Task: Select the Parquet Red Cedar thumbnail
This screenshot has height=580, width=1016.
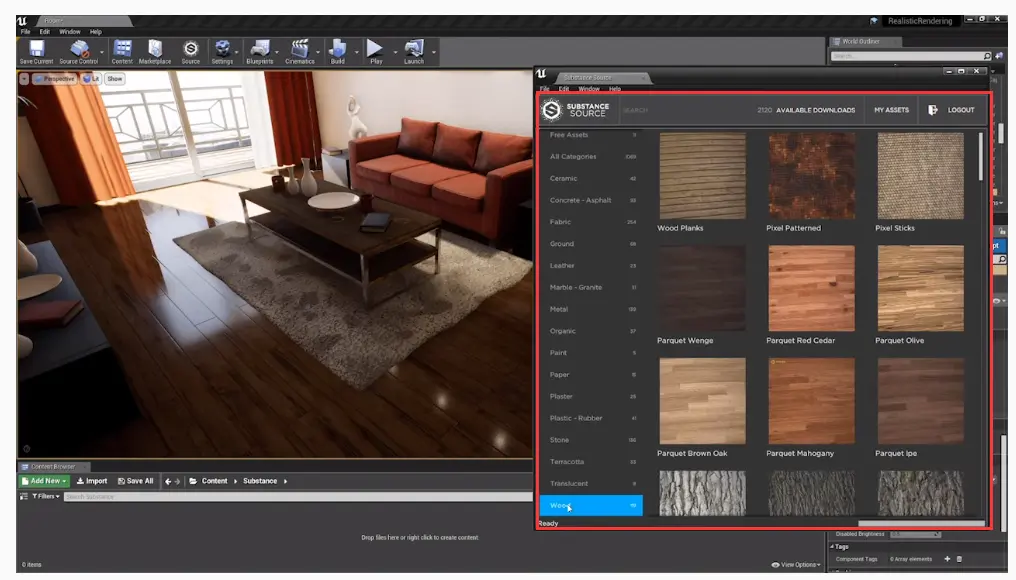Action: coord(811,288)
